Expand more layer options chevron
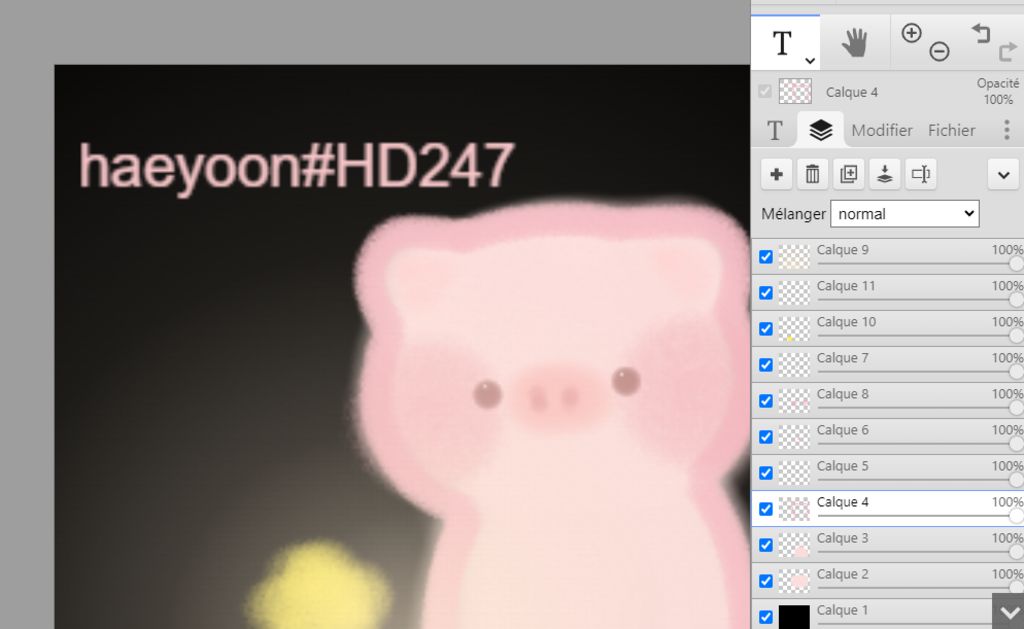The height and width of the screenshot is (629, 1024). pyautogui.click(x=1004, y=174)
